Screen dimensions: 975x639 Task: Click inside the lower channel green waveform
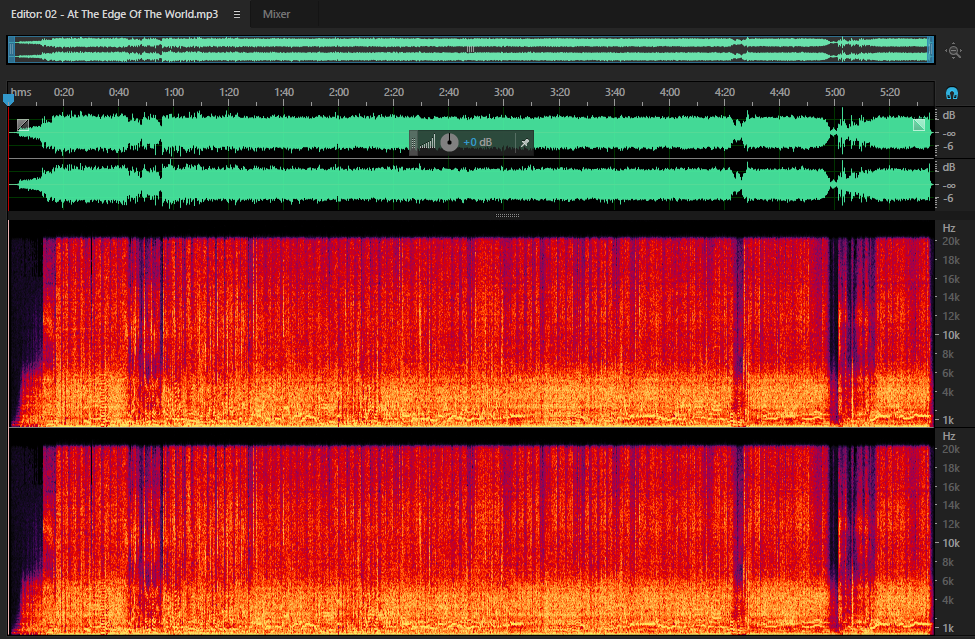[471, 185]
